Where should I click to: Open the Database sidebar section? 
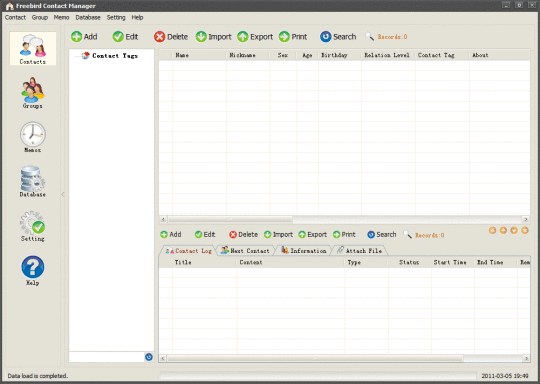pos(32,181)
